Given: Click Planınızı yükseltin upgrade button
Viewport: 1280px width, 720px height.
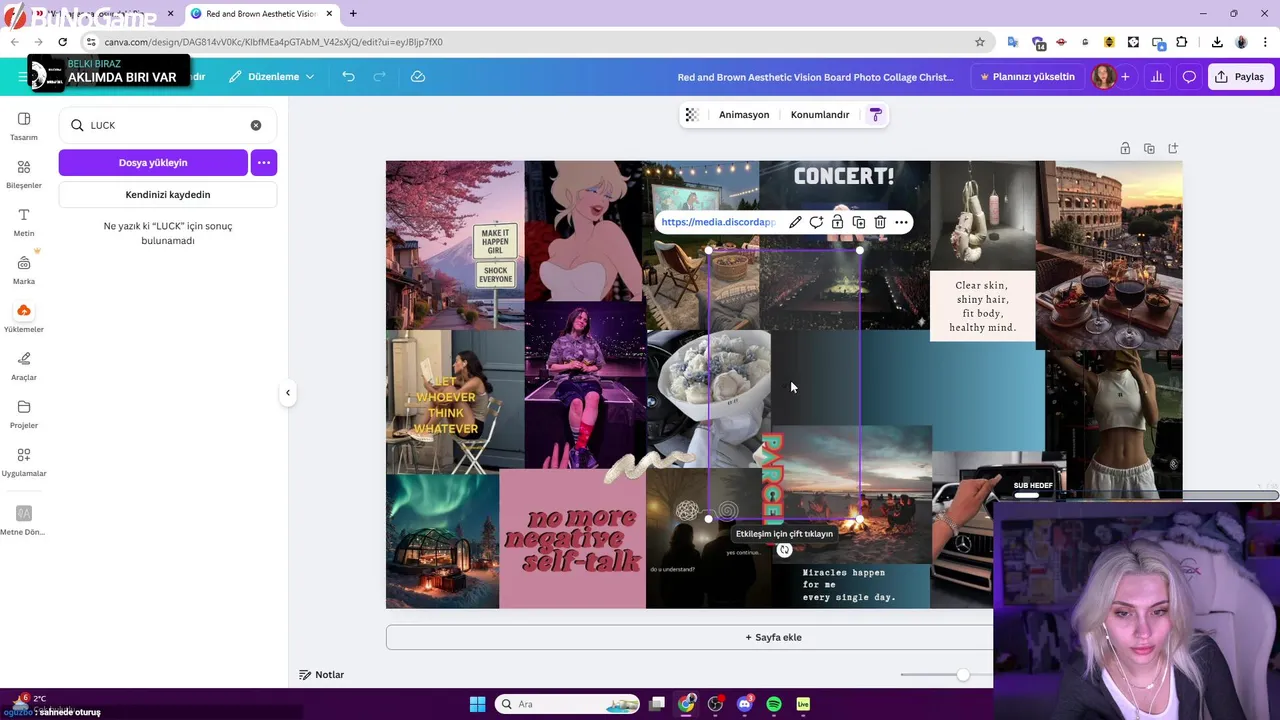Looking at the screenshot, I should (x=1027, y=77).
